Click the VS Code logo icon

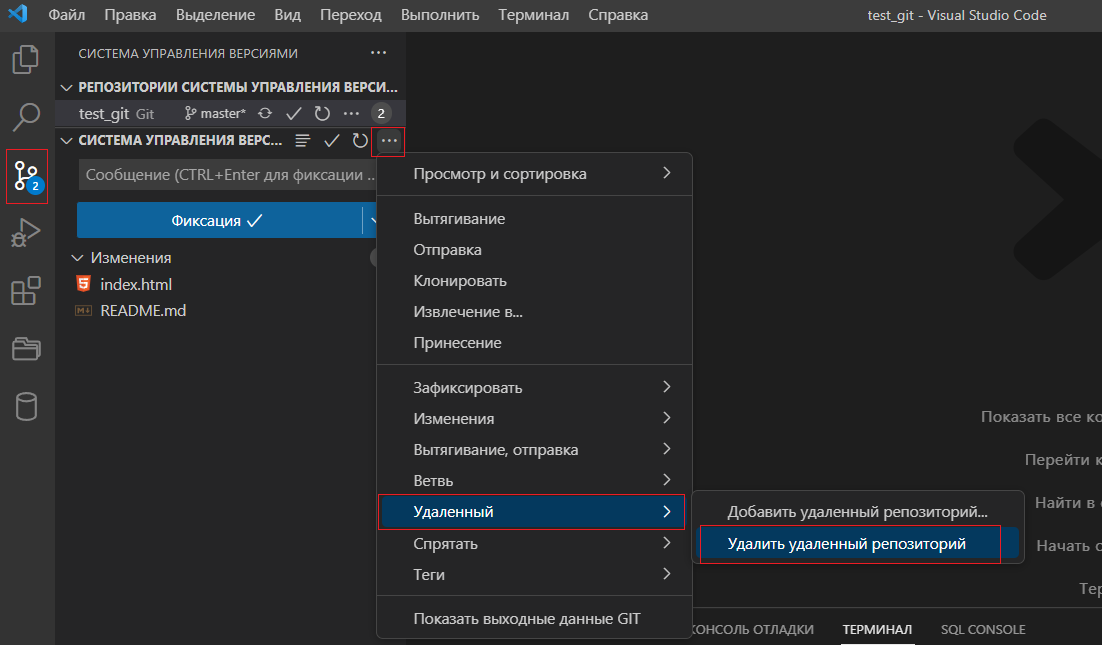pos(18,13)
